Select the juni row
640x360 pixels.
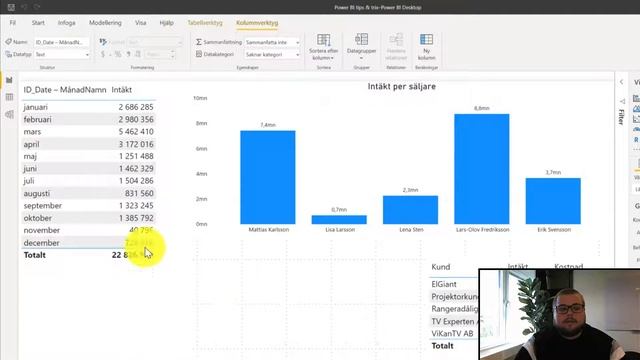tap(89, 169)
